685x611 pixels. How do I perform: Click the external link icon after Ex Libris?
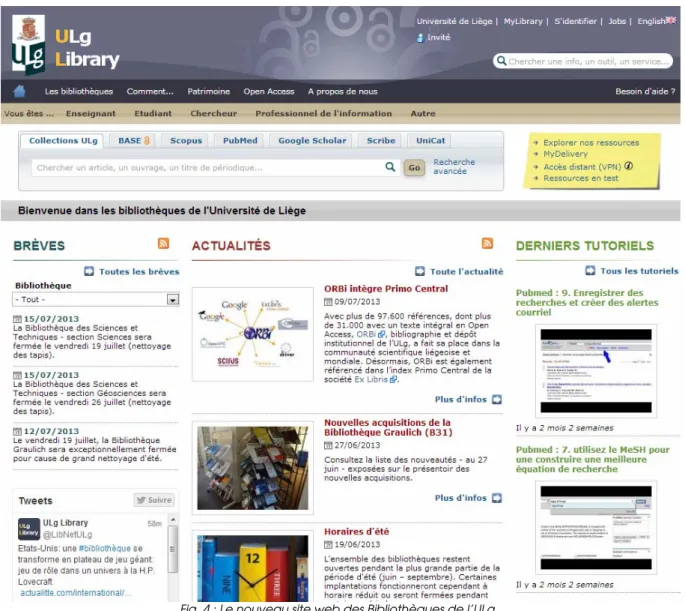[x=393, y=380]
